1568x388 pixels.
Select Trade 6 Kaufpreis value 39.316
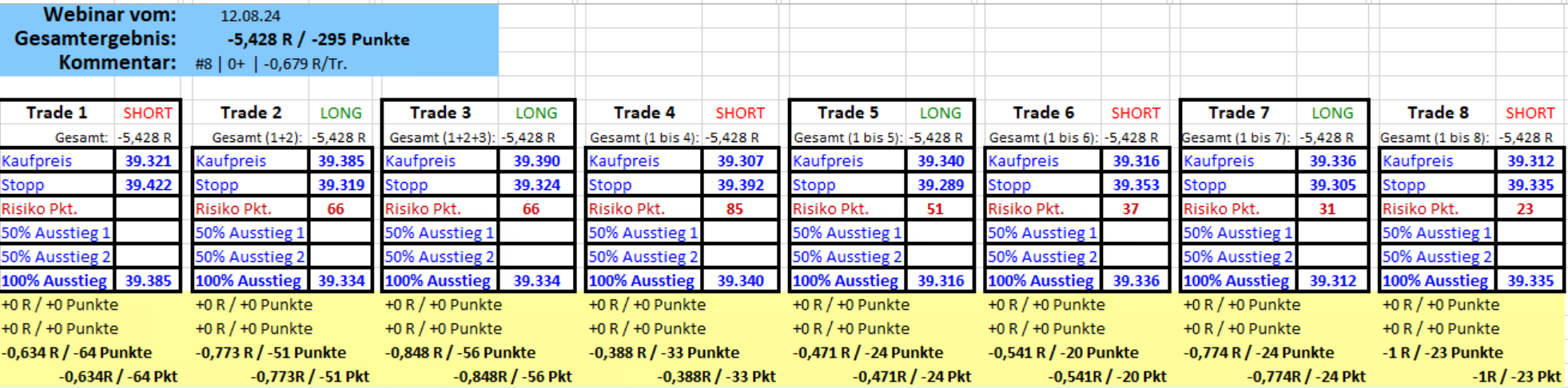[x=1136, y=160]
